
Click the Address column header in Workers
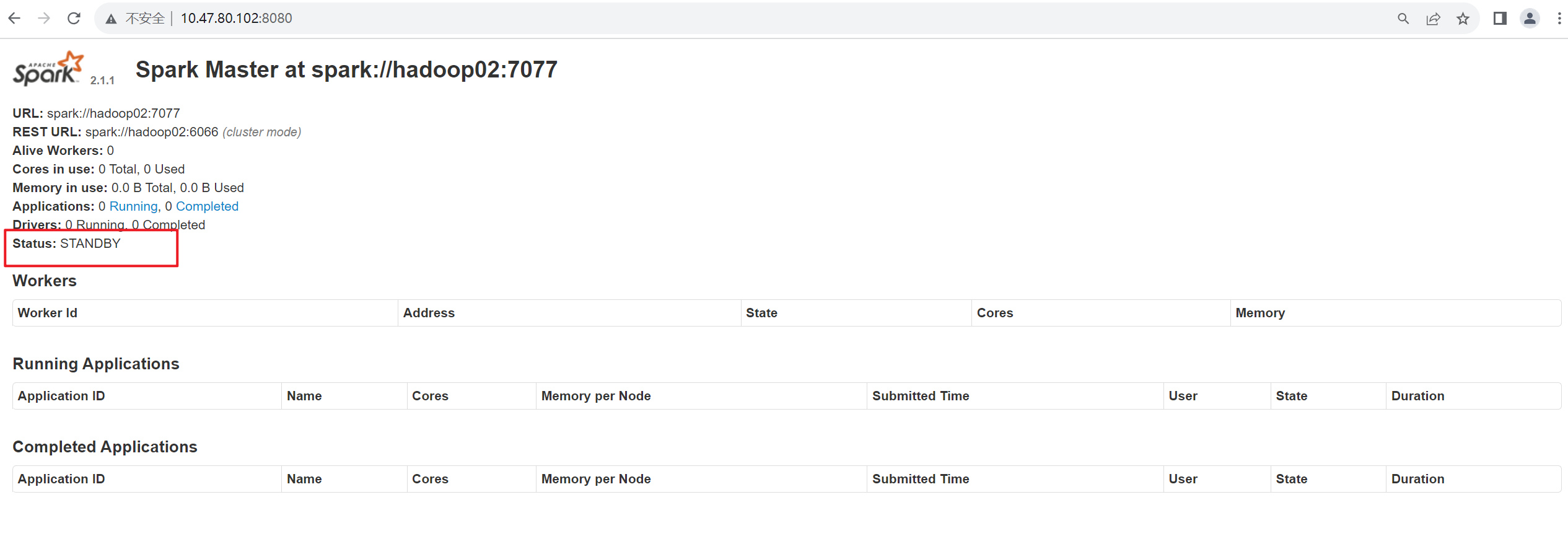429,313
